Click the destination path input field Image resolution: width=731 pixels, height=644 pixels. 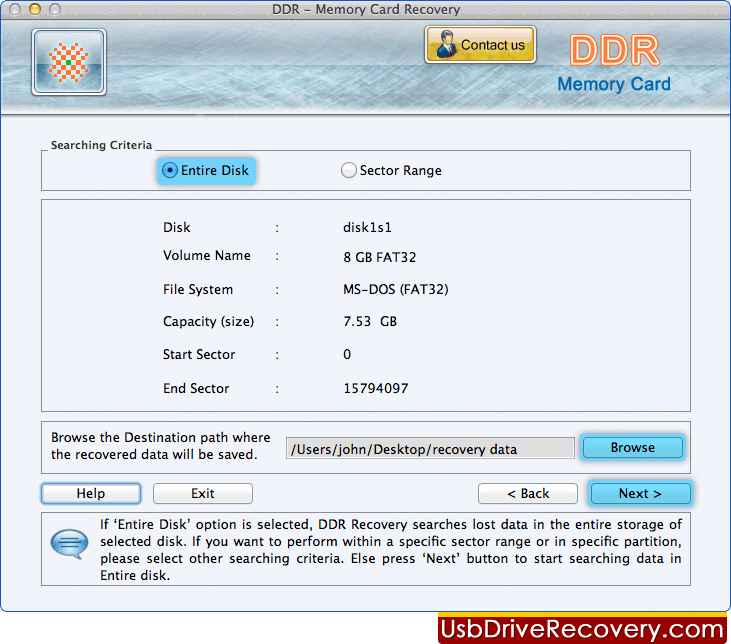(430, 449)
